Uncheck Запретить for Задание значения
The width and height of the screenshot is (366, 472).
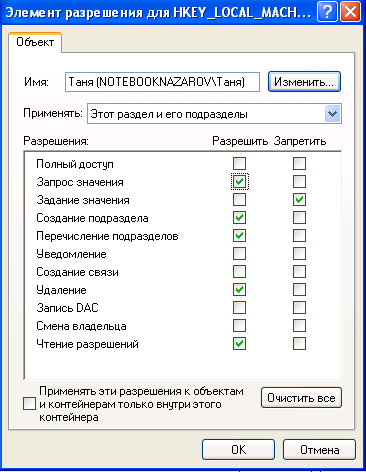point(299,200)
